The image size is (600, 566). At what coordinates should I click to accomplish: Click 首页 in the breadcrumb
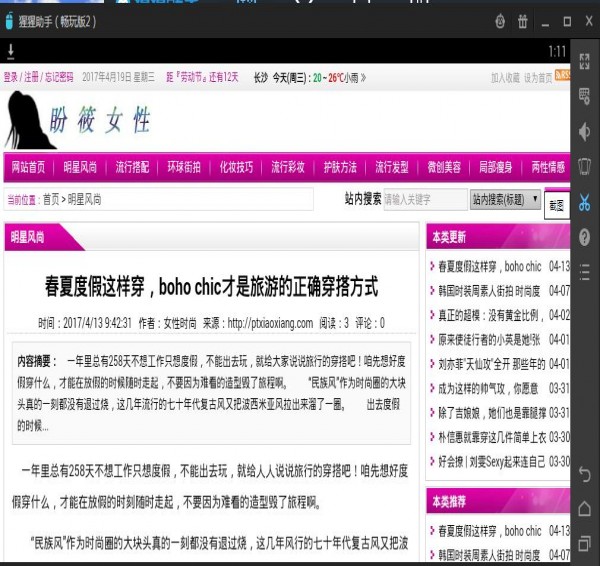(51, 199)
